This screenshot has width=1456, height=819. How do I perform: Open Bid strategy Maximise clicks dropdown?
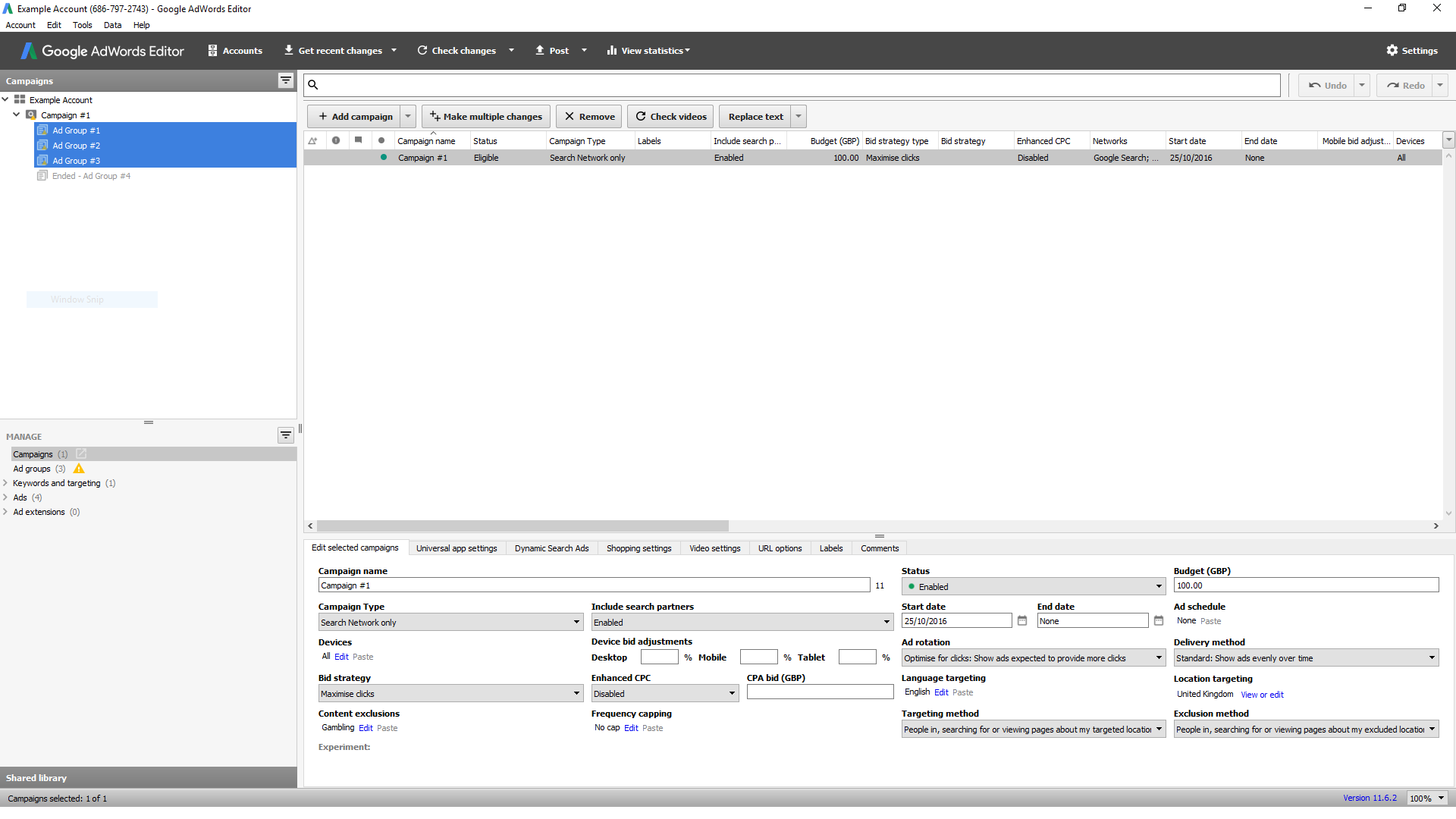450,694
